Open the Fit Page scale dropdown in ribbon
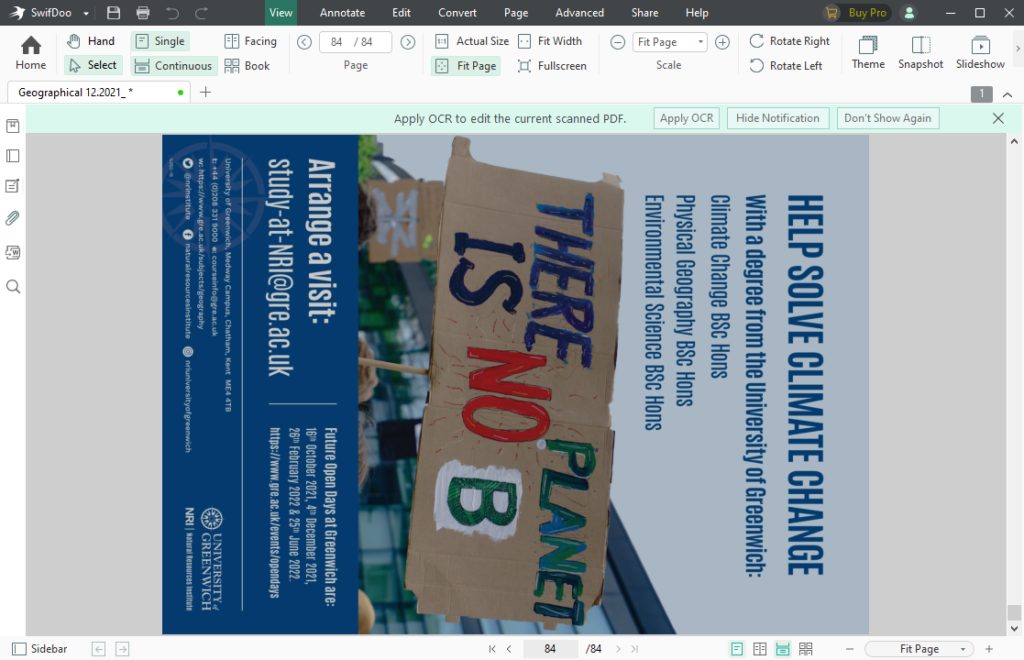 point(670,42)
